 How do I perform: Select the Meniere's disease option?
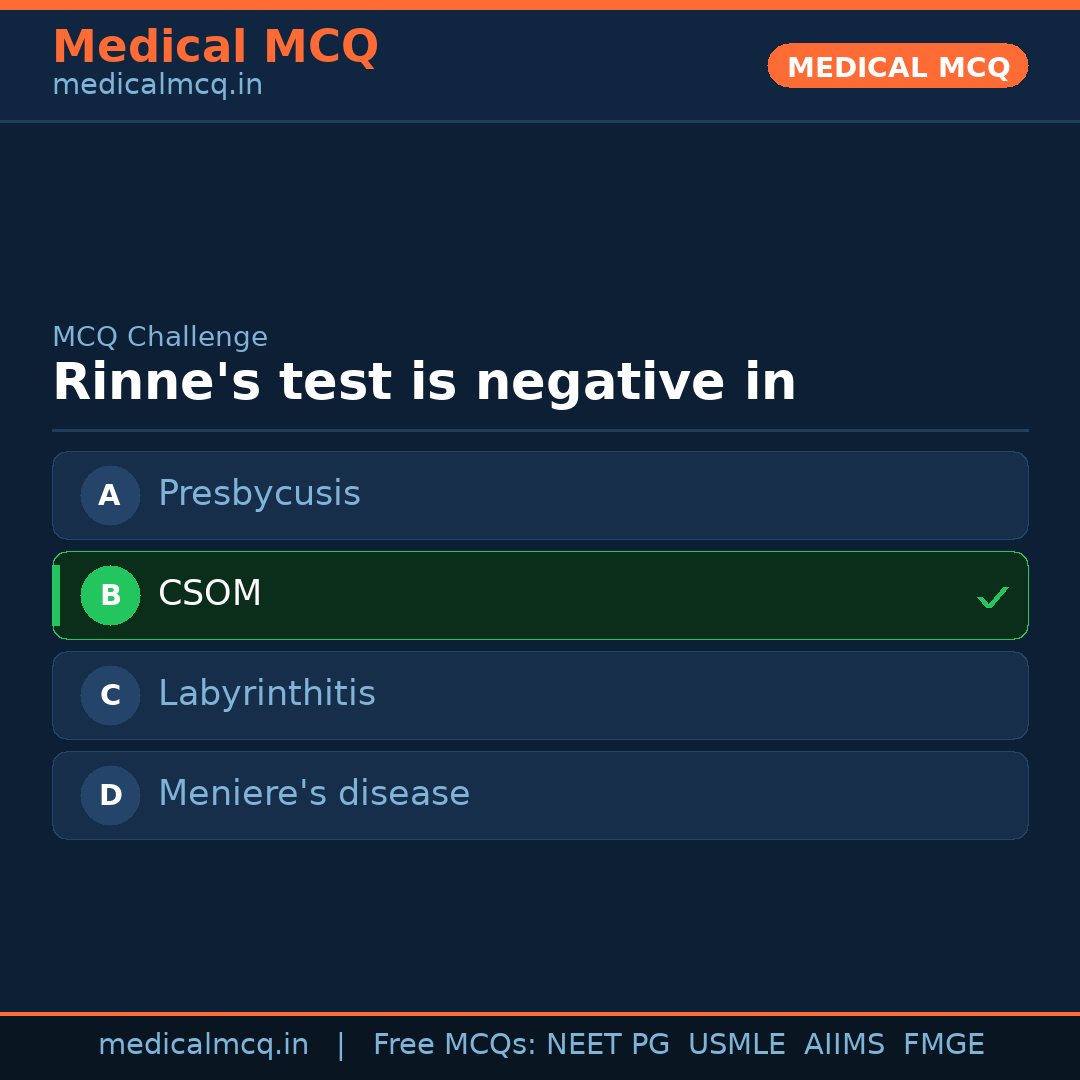click(x=314, y=794)
